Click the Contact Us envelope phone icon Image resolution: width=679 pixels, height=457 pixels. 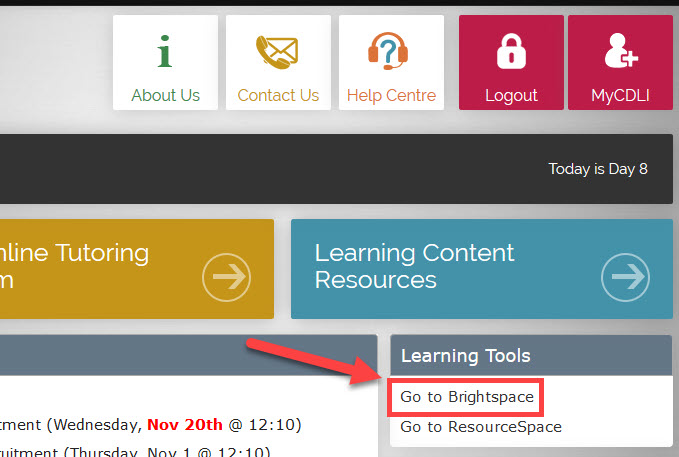(277, 52)
